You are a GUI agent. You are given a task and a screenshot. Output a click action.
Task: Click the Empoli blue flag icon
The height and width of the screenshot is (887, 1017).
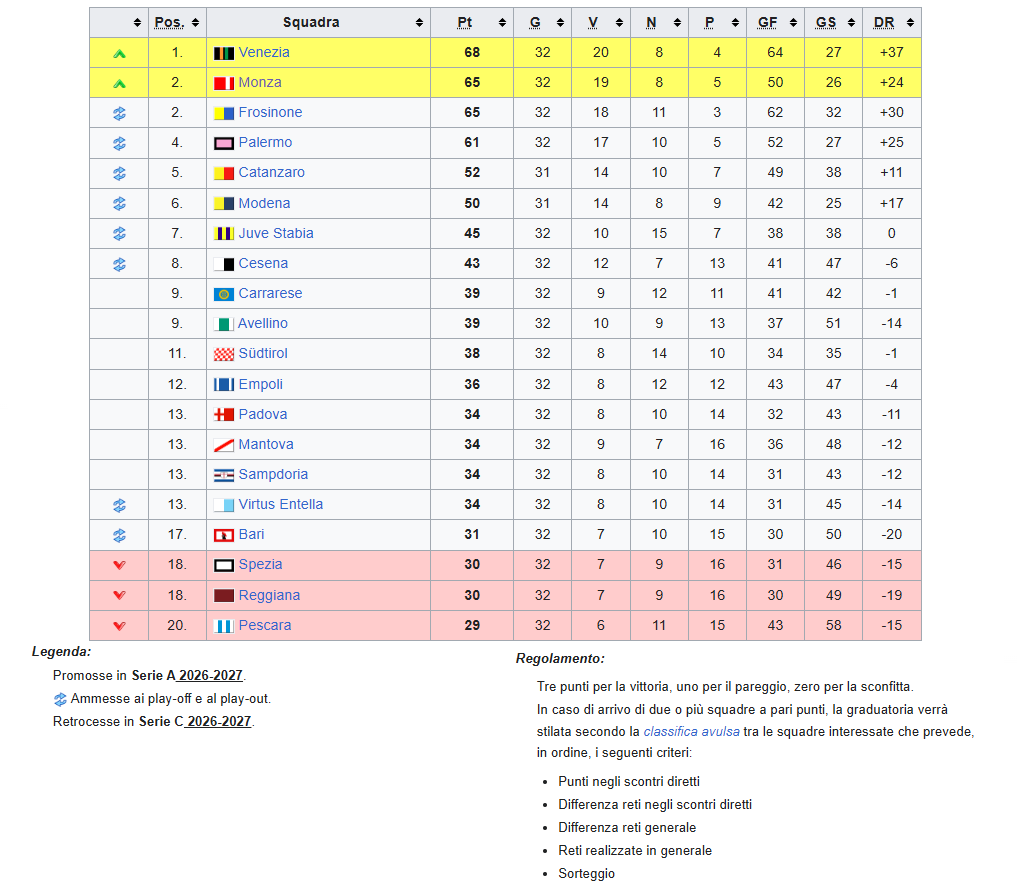[x=224, y=384]
